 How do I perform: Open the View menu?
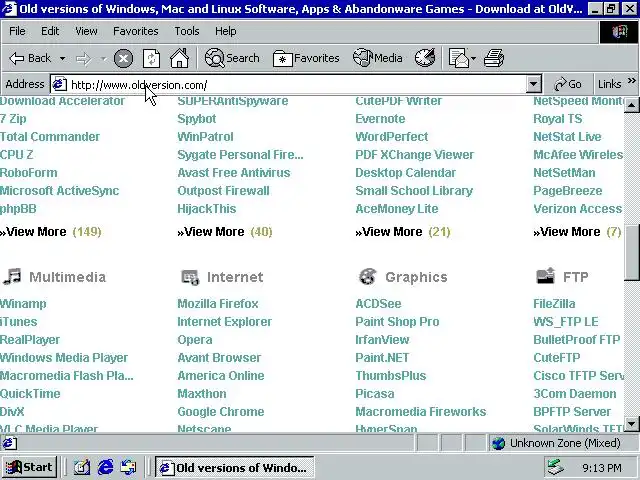click(x=86, y=31)
